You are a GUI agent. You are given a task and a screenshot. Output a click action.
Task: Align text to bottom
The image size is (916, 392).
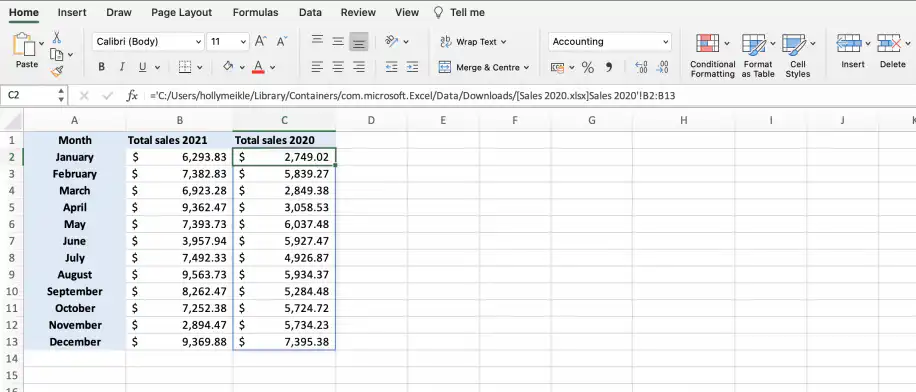click(x=359, y=41)
